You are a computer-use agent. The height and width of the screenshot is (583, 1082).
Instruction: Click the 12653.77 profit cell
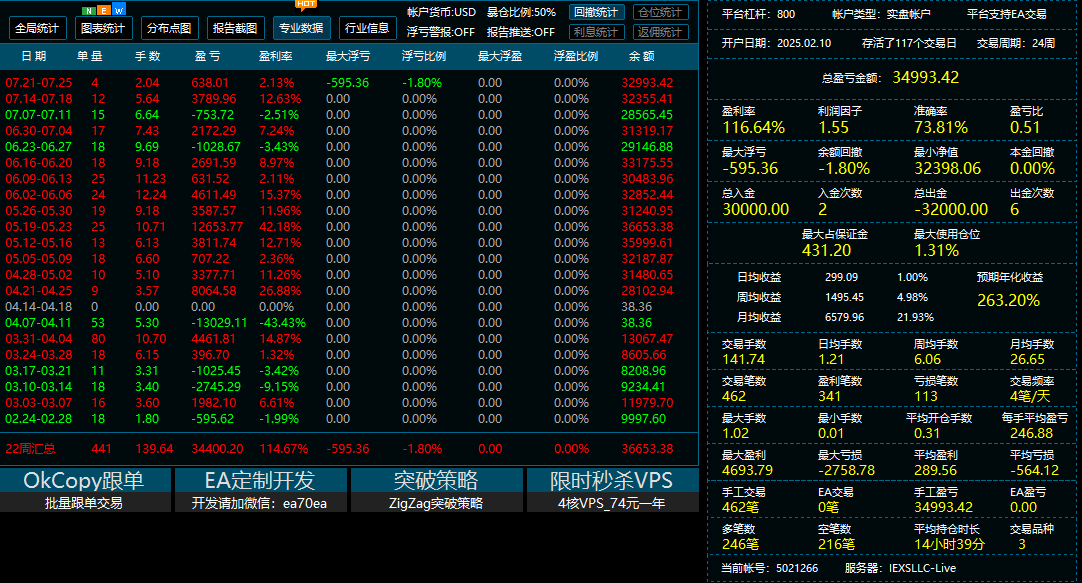[217, 227]
